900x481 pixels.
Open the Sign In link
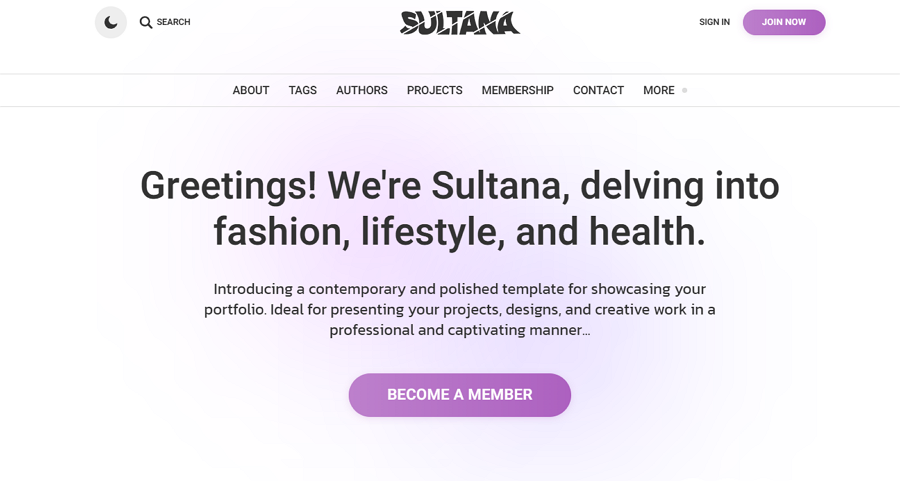(x=714, y=22)
